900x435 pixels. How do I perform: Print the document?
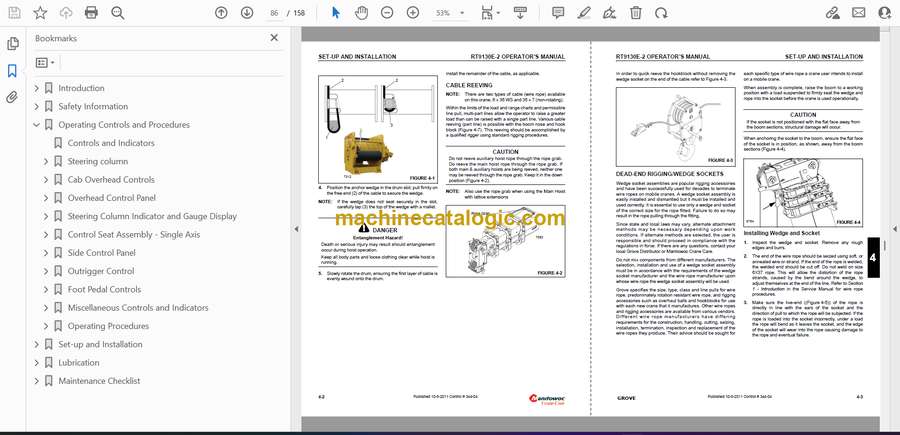[91, 13]
